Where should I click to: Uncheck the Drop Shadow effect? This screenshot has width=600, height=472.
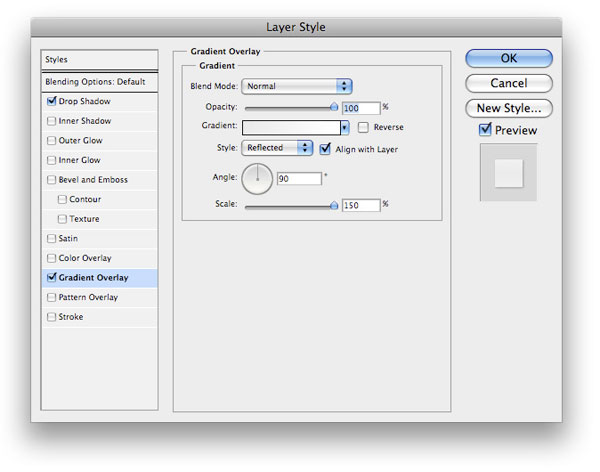(x=51, y=101)
